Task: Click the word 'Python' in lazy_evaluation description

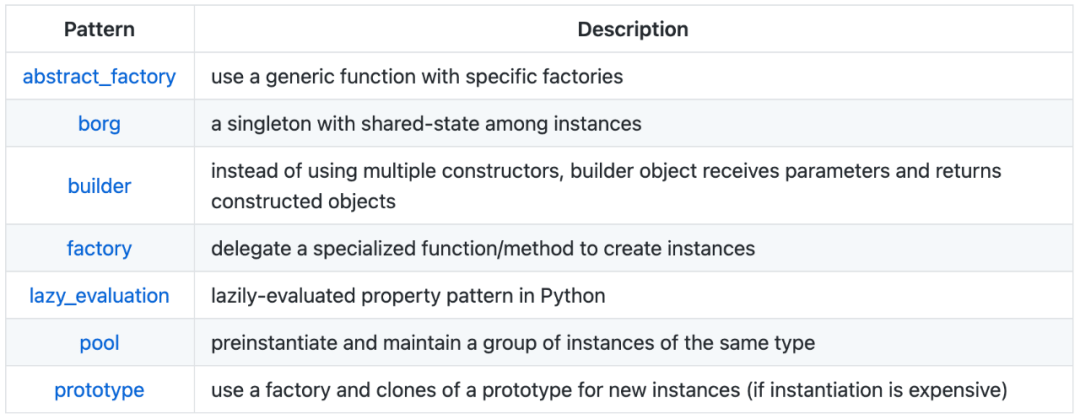Action: (573, 296)
